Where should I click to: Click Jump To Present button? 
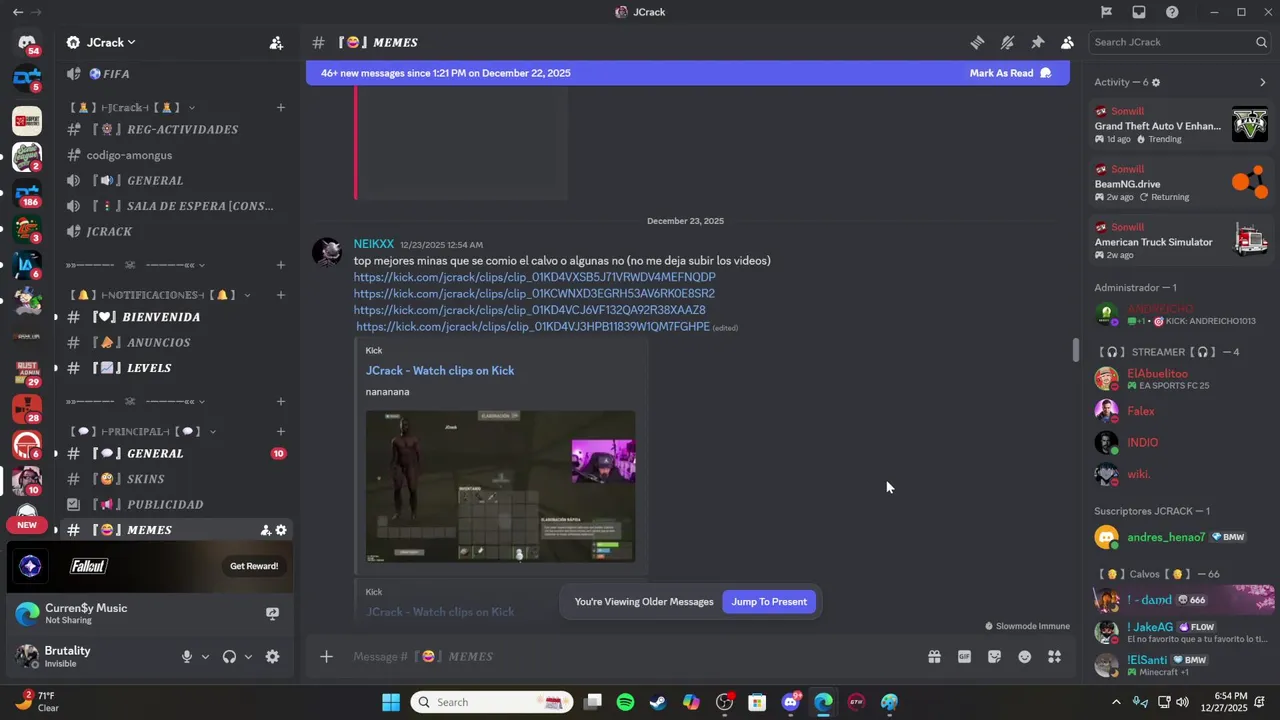click(x=769, y=602)
